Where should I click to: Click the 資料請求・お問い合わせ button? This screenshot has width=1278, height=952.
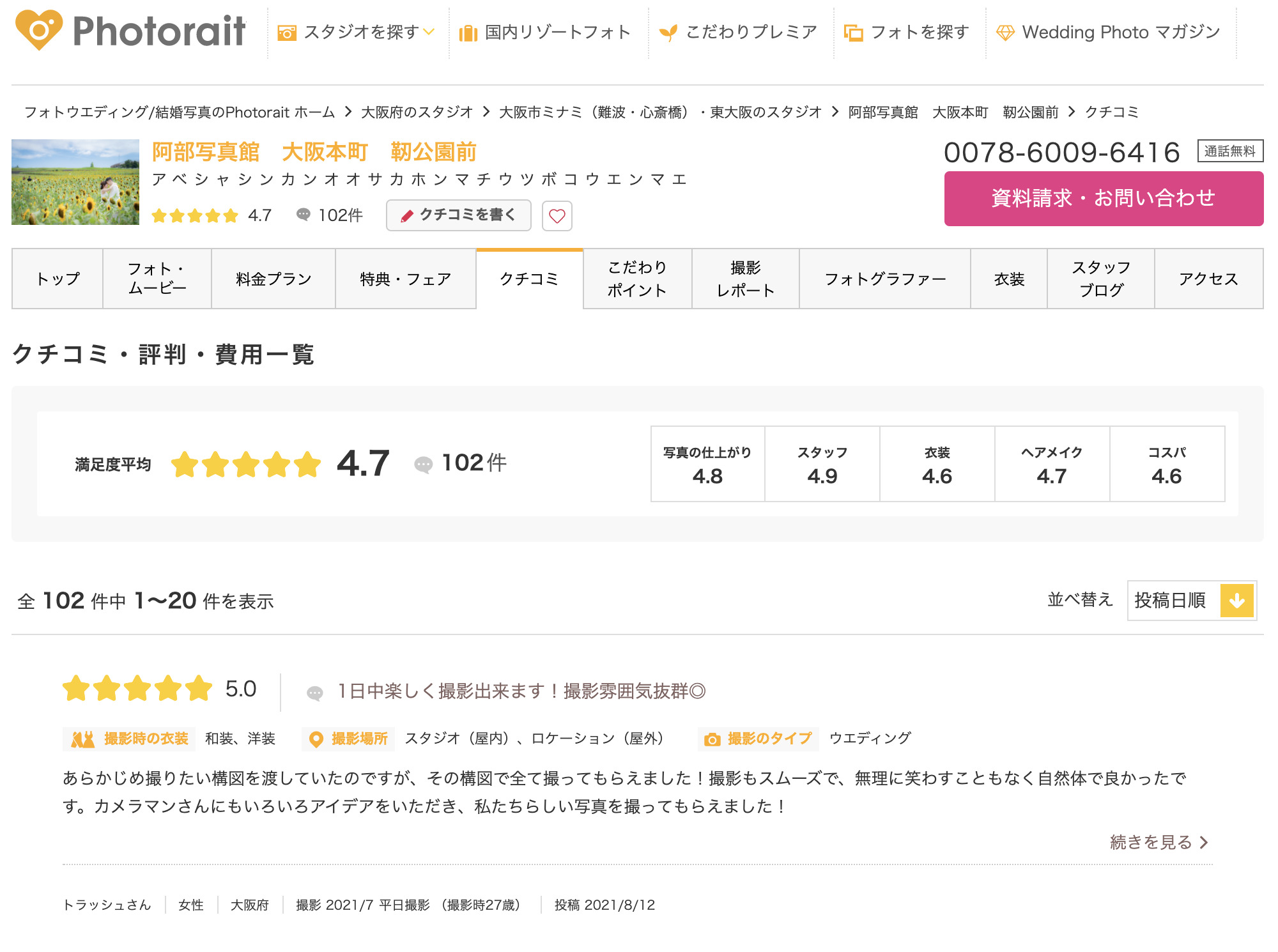point(1104,199)
